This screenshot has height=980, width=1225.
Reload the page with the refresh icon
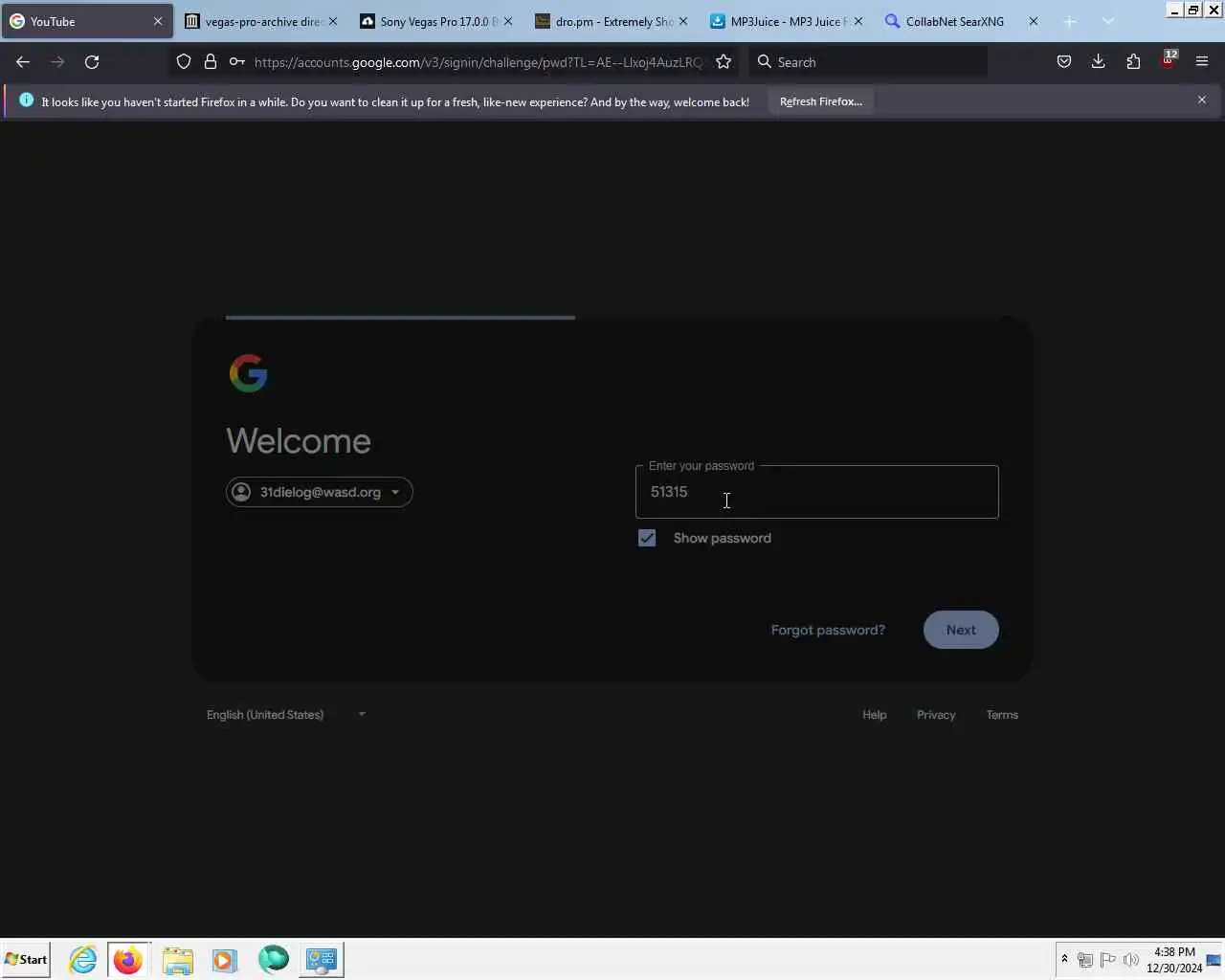tap(92, 62)
